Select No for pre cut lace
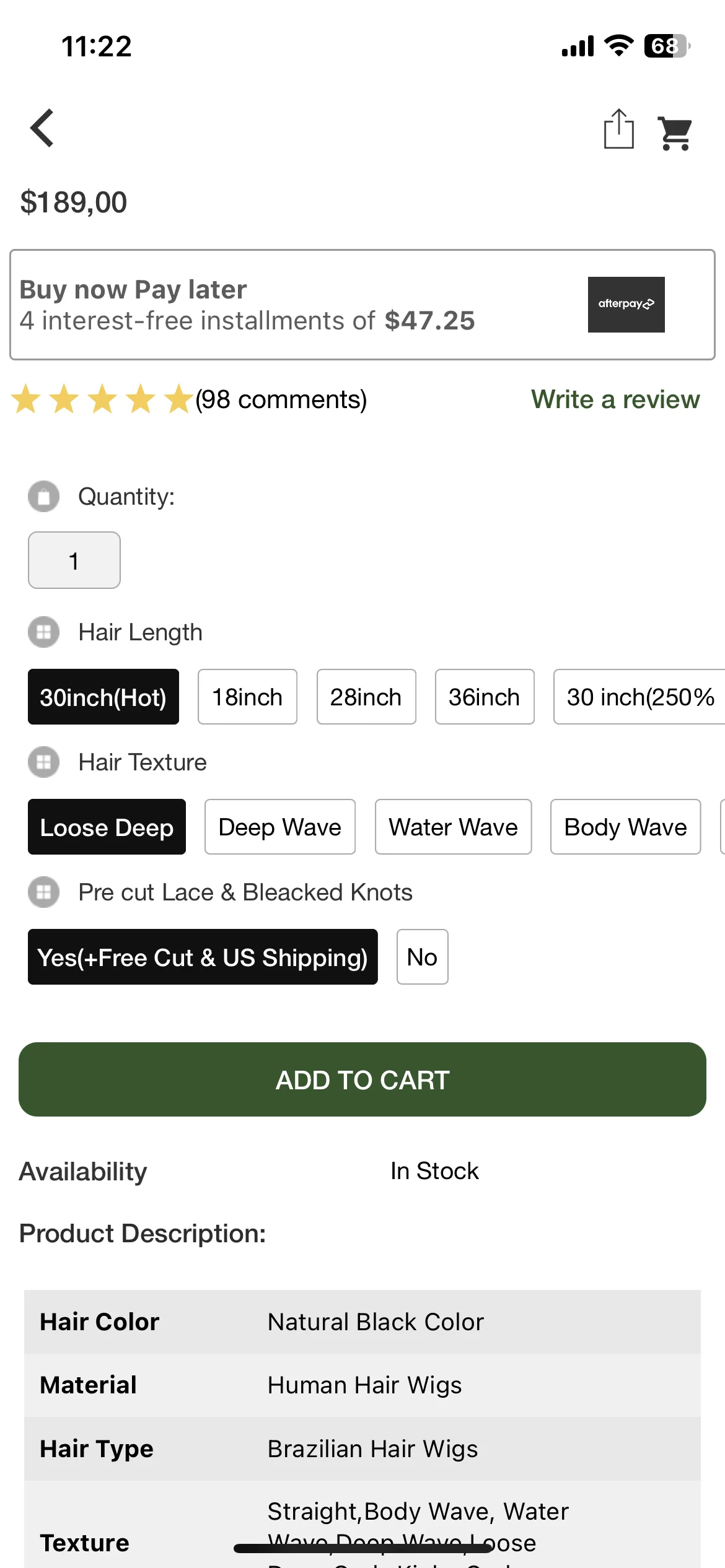This screenshot has width=725, height=1568. coord(422,957)
